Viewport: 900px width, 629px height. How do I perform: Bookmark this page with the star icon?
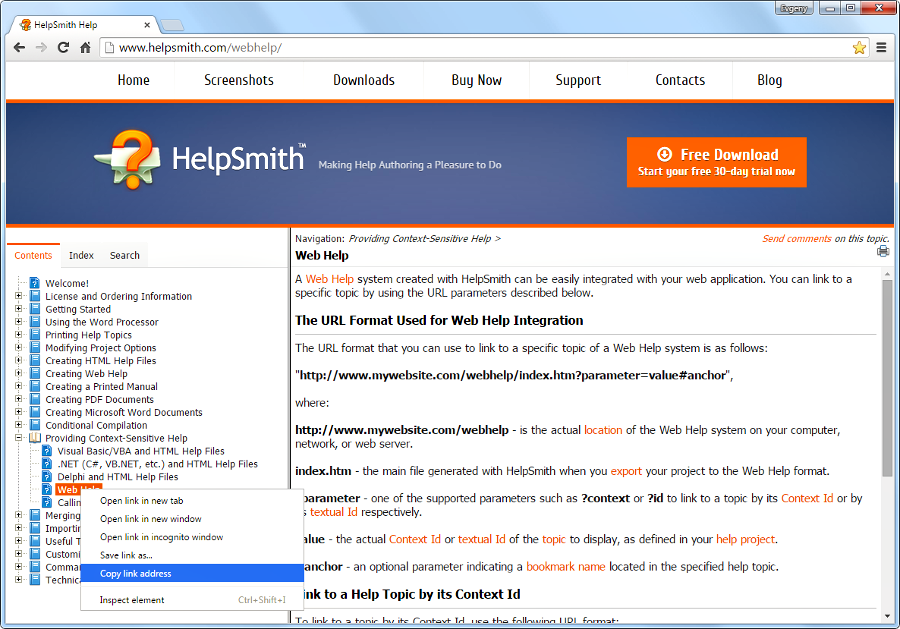point(859,48)
